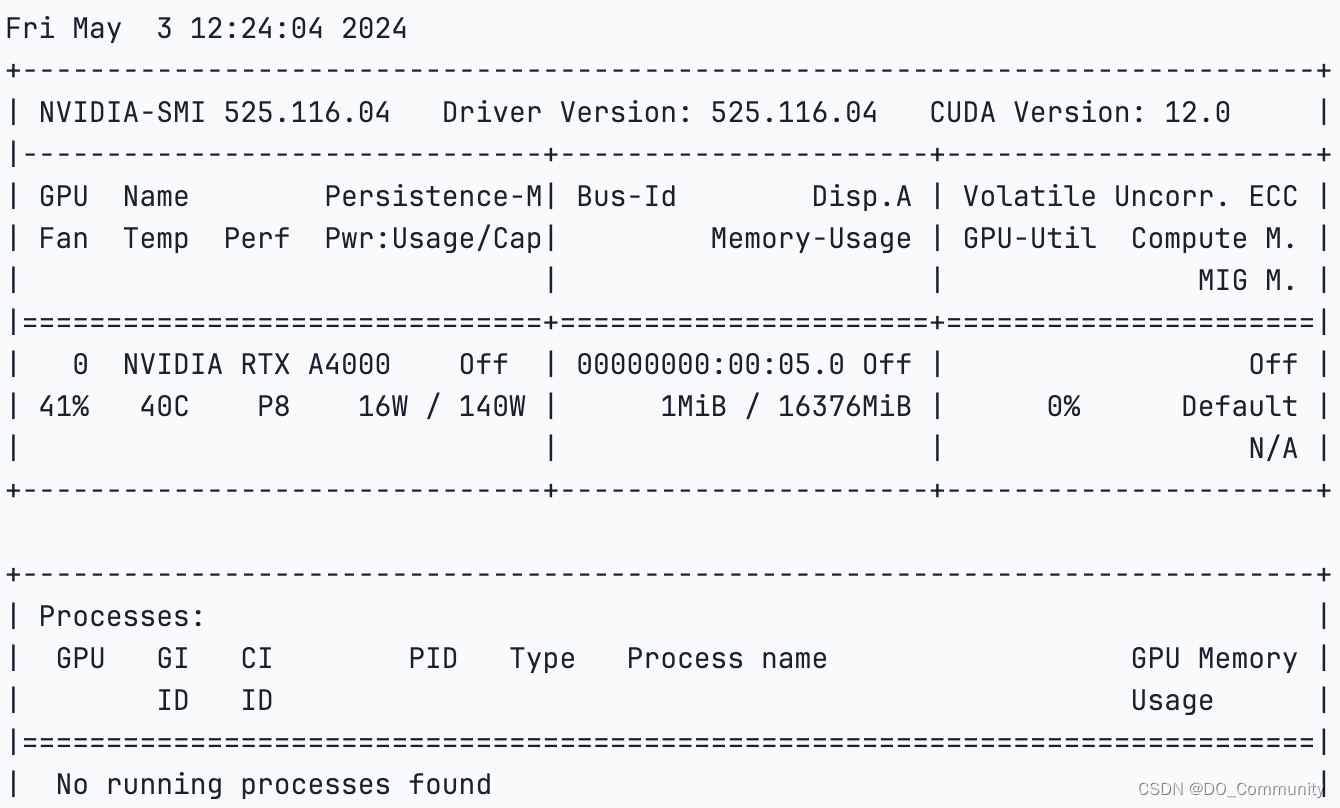Click the Volatile Uncorr. ECC header
Screen dimensions: 1340x808
pyautogui.click(x=1130, y=196)
